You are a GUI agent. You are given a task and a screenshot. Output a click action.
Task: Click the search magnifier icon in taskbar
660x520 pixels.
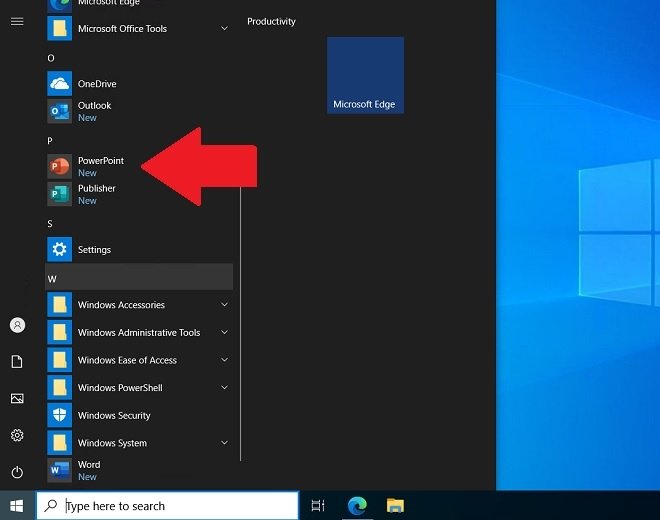tap(51, 505)
